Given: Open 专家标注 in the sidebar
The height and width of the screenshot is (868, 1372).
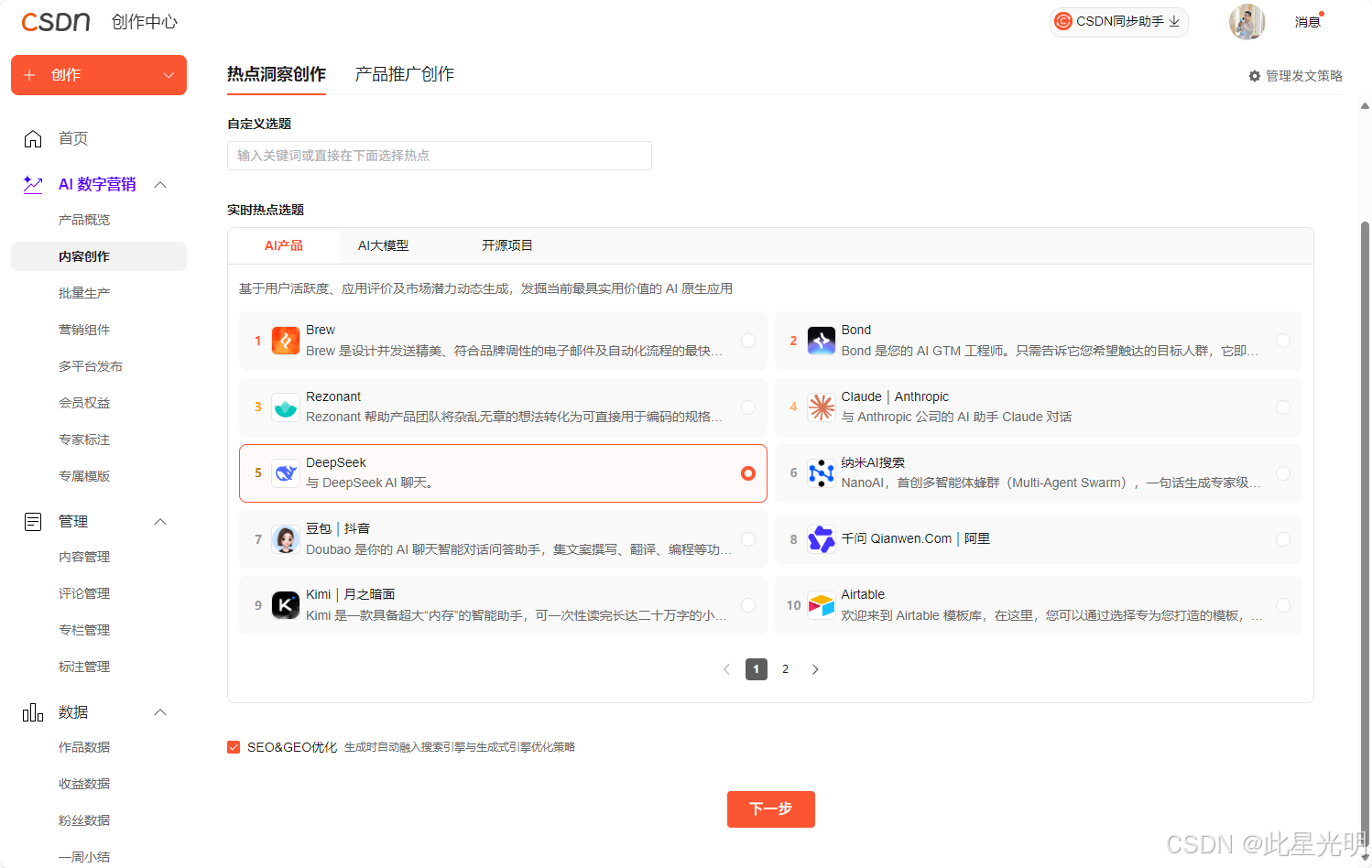Looking at the screenshot, I should 84,439.
